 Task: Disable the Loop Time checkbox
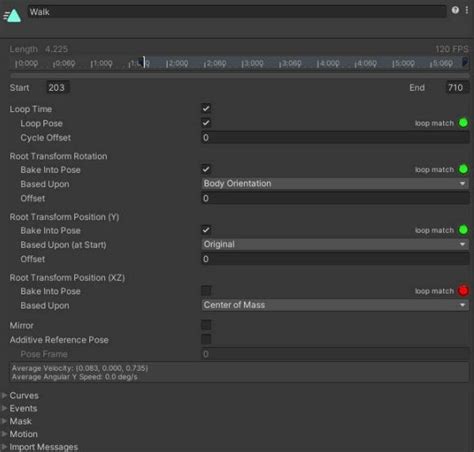[x=206, y=108]
